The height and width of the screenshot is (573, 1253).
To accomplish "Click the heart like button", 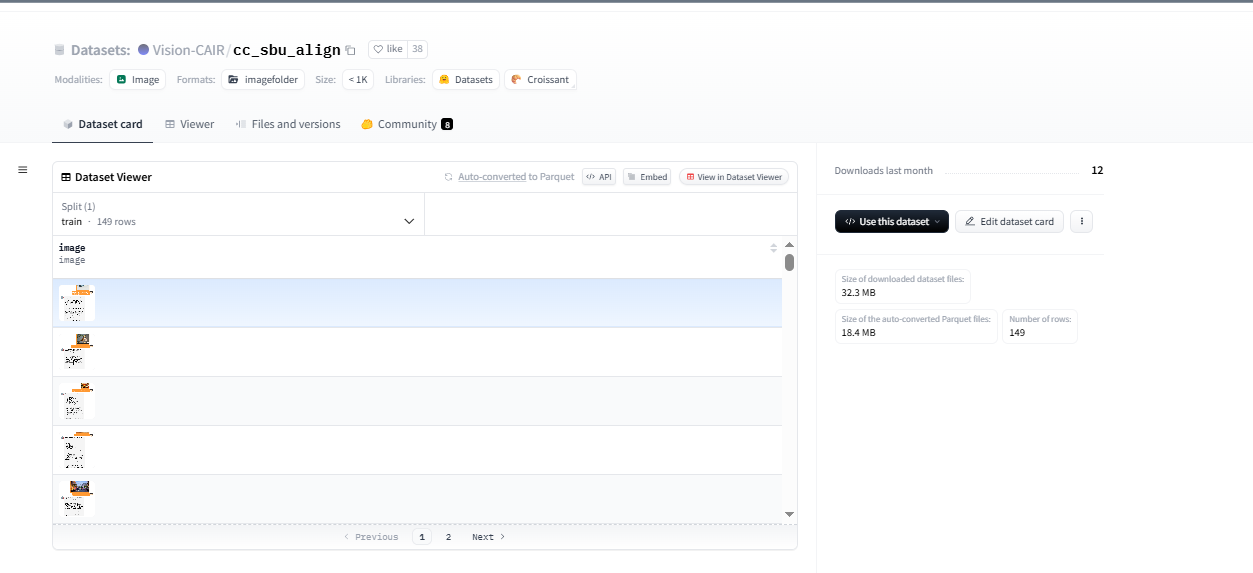I will pyautogui.click(x=388, y=49).
